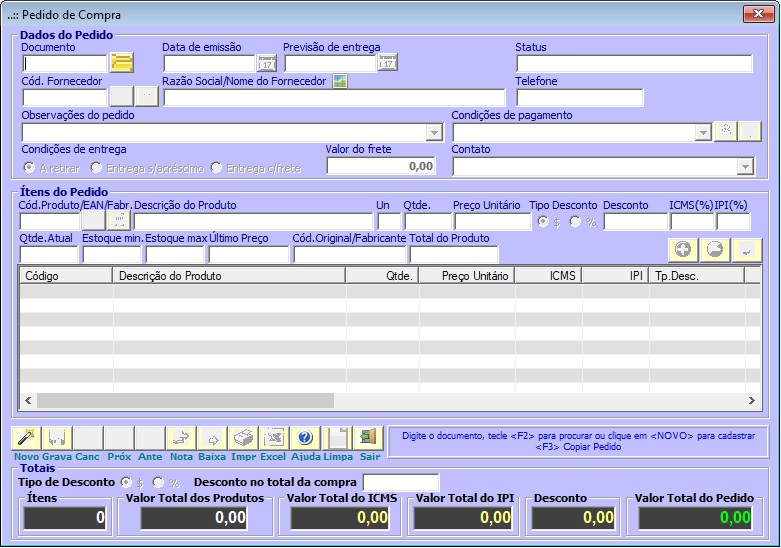Close the Pedido de Compra window
This screenshot has width=781, height=548.
click(x=759, y=13)
